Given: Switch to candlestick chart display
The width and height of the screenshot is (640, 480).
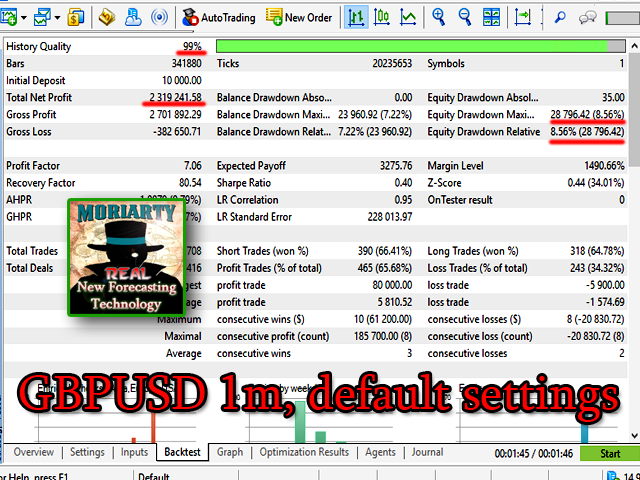Looking at the screenshot, I should click(x=382, y=17).
